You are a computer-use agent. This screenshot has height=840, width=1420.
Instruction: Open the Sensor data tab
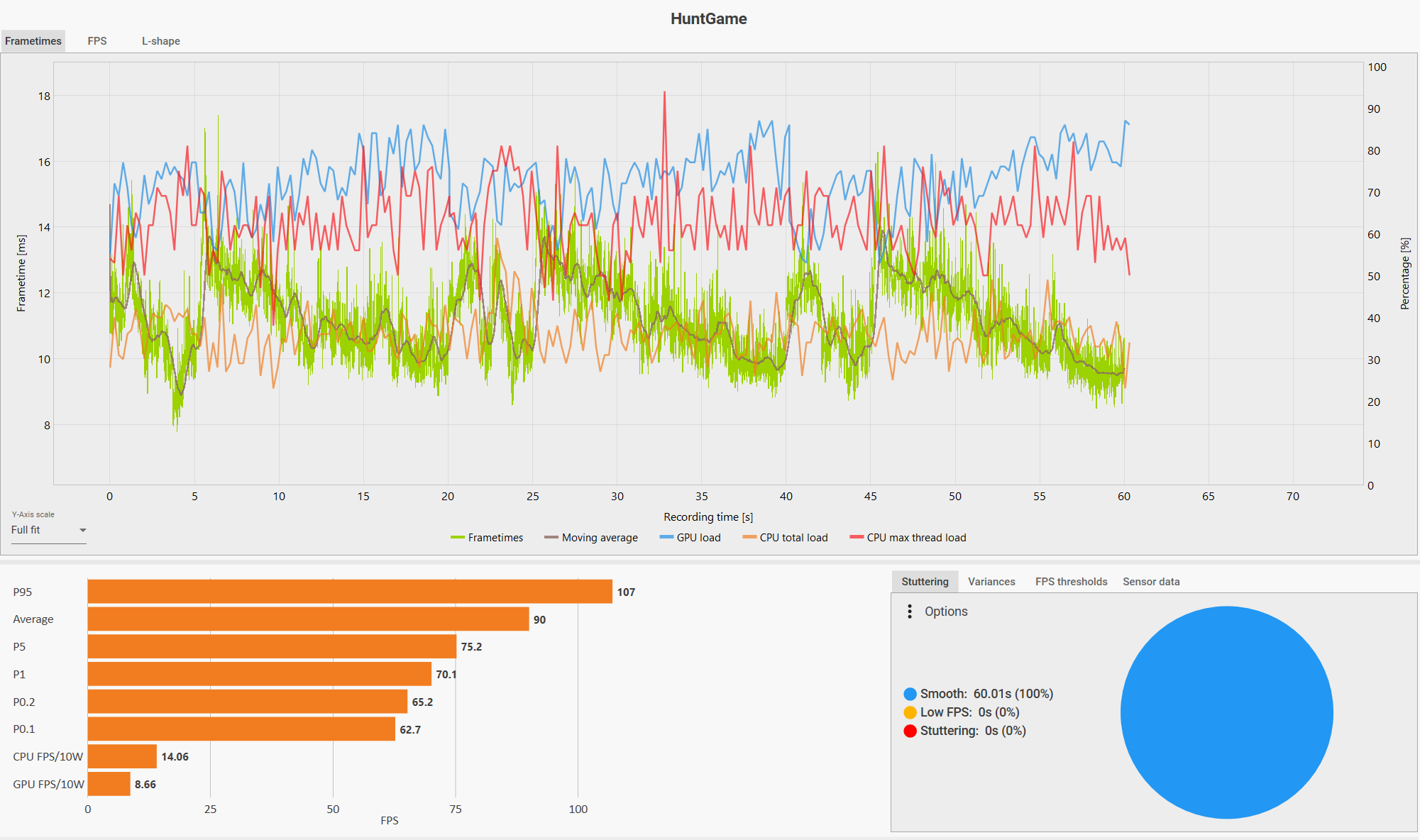pyautogui.click(x=1151, y=582)
